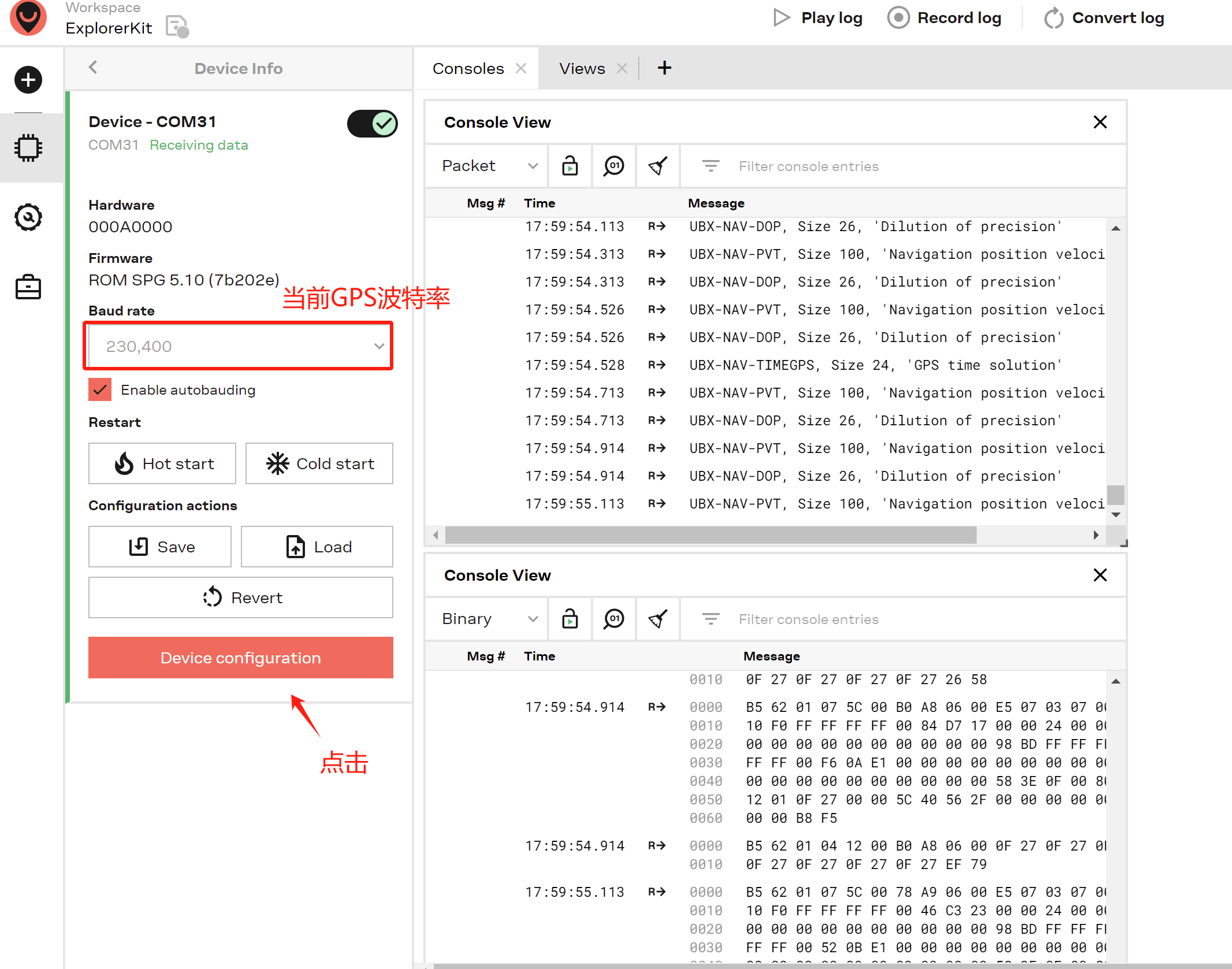Click the Record log circle icon

pos(898,18)
